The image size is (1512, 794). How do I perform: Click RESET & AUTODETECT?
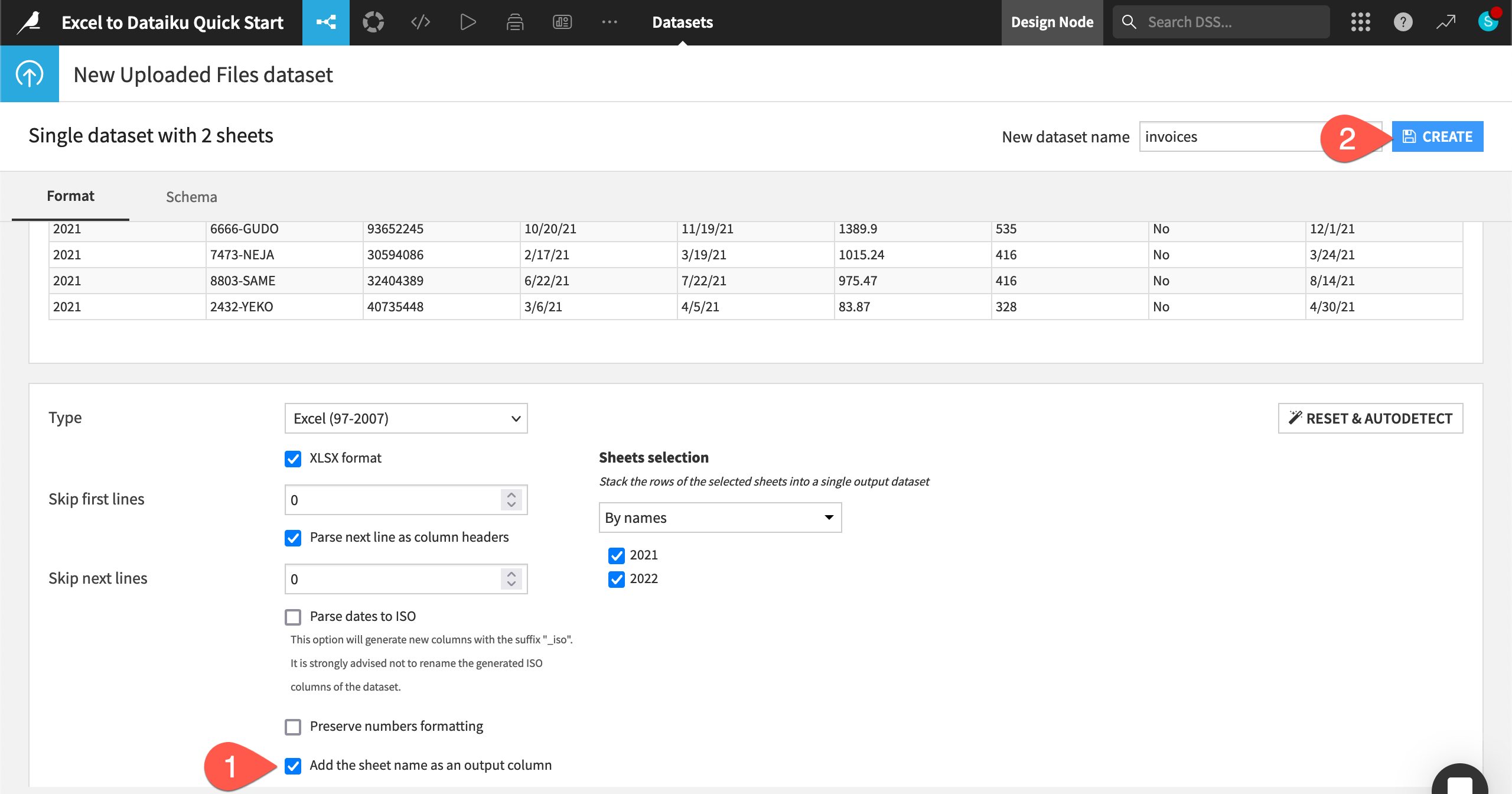coord(1370,418)
